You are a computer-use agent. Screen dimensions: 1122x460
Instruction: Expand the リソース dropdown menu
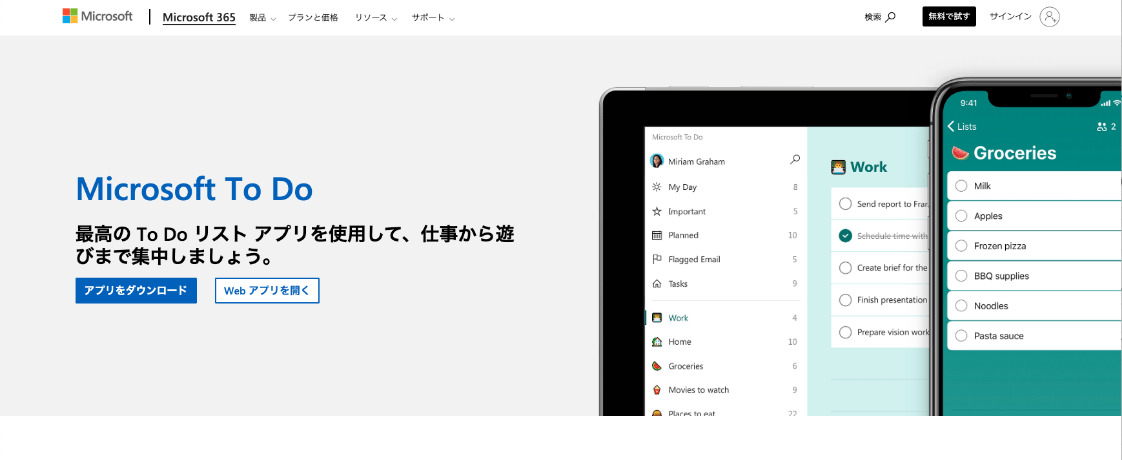(375, 18)
